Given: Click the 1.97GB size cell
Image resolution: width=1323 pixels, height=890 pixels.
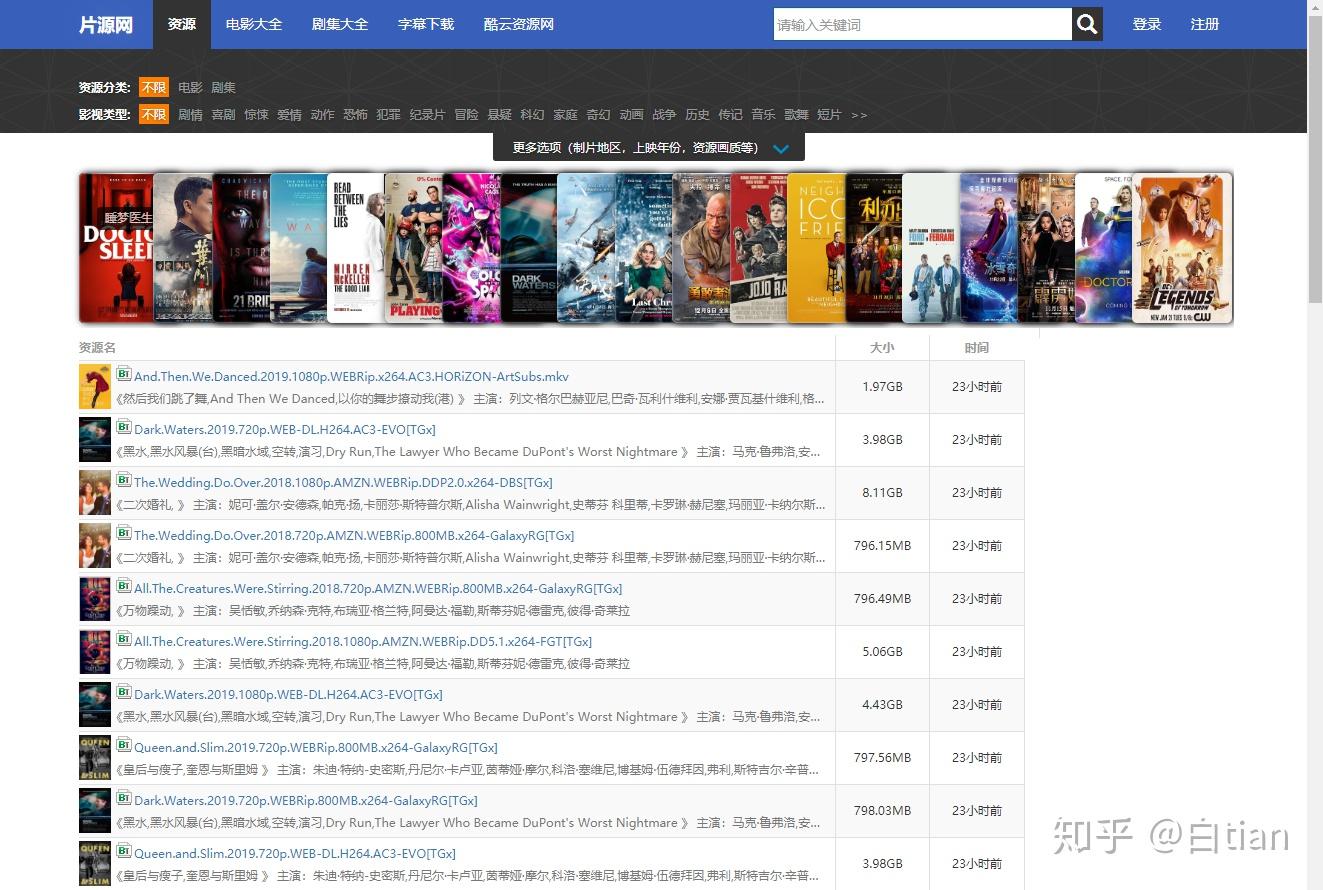Looking at the screenshot, I should coord(882,387).
